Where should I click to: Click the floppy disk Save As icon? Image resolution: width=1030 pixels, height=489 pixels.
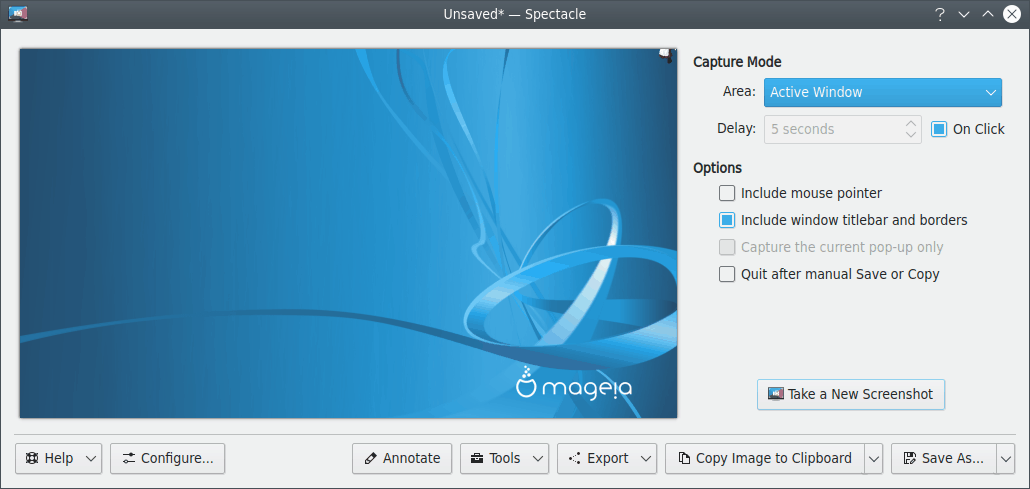(x=909, y=458)
